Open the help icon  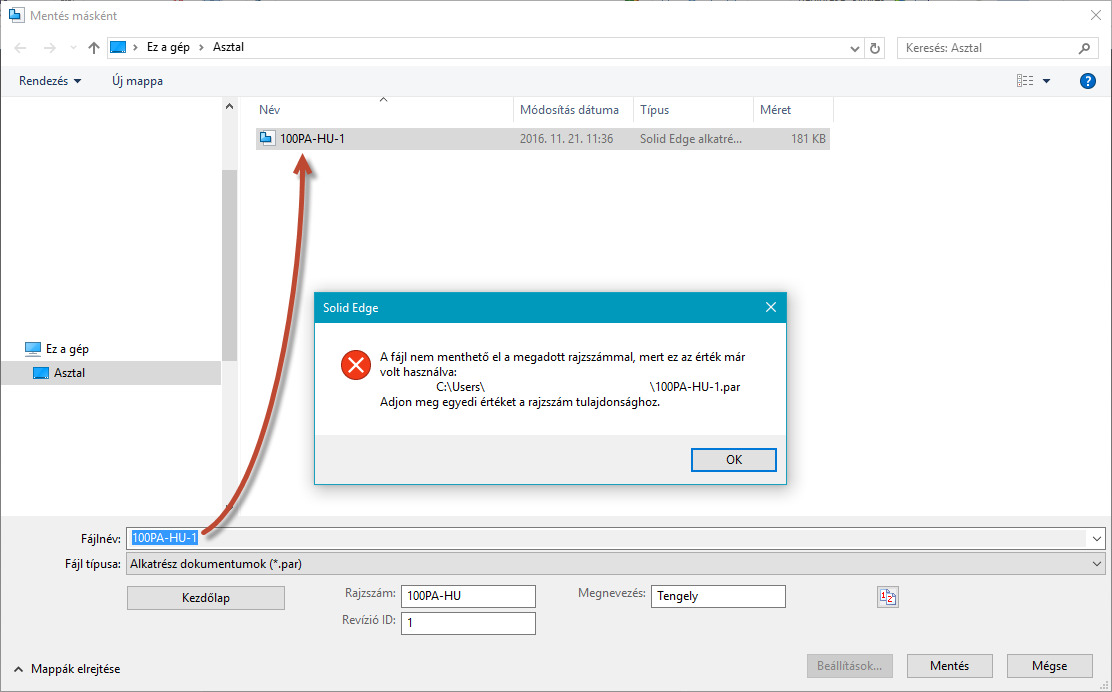coord(1087,81)
